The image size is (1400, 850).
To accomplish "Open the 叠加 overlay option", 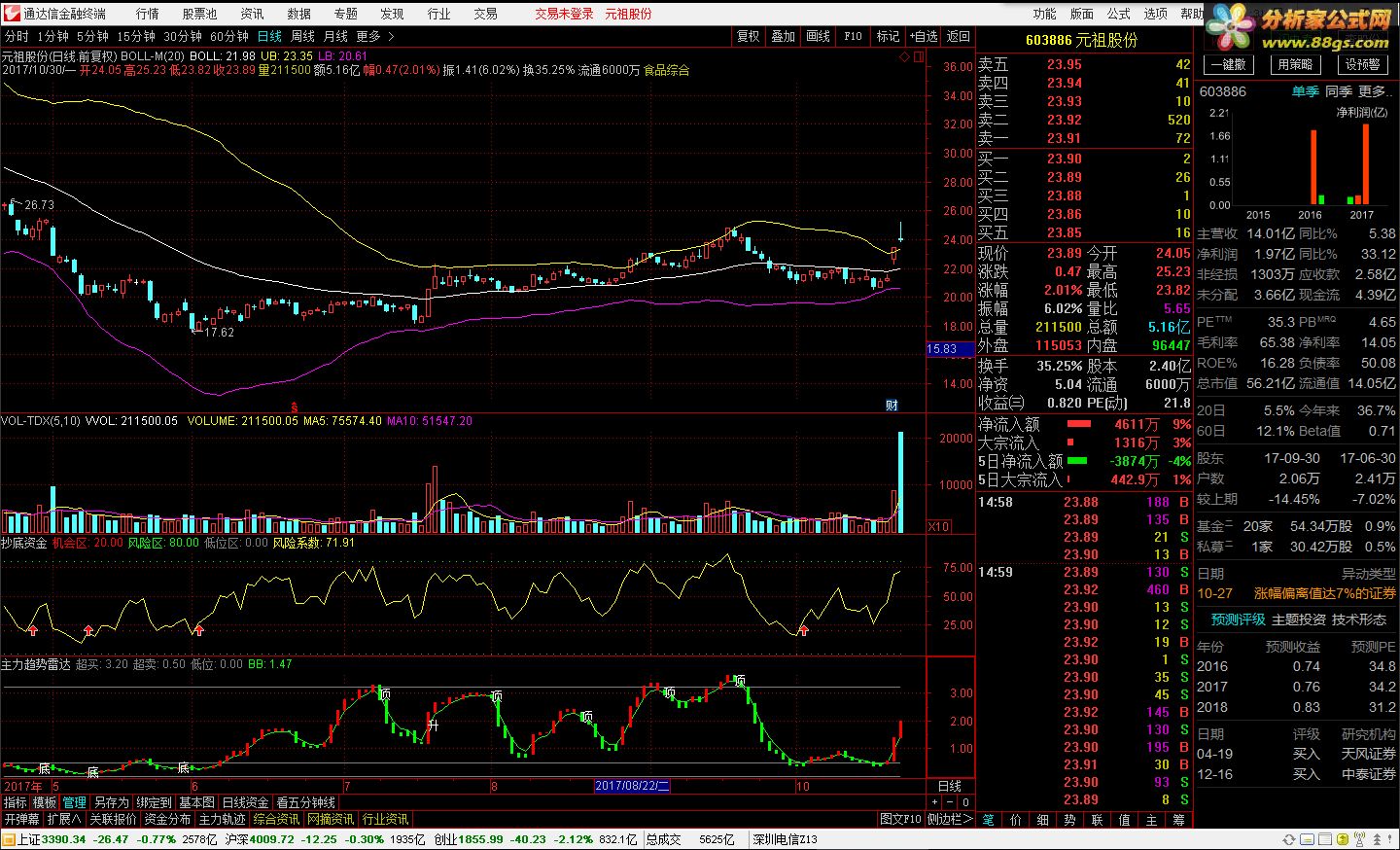I will pos(783,36).
